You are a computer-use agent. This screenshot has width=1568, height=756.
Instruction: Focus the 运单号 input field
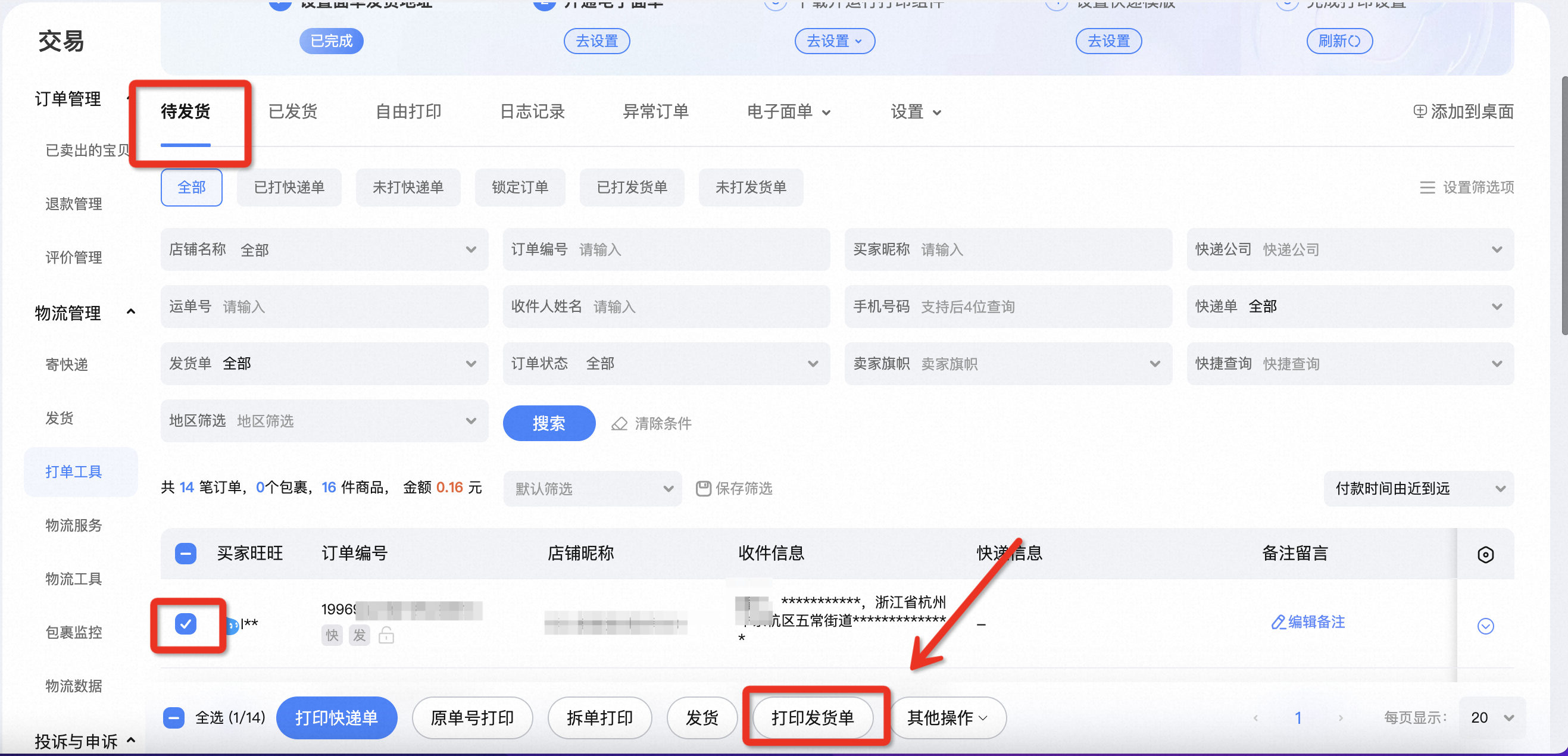[324, 307]
